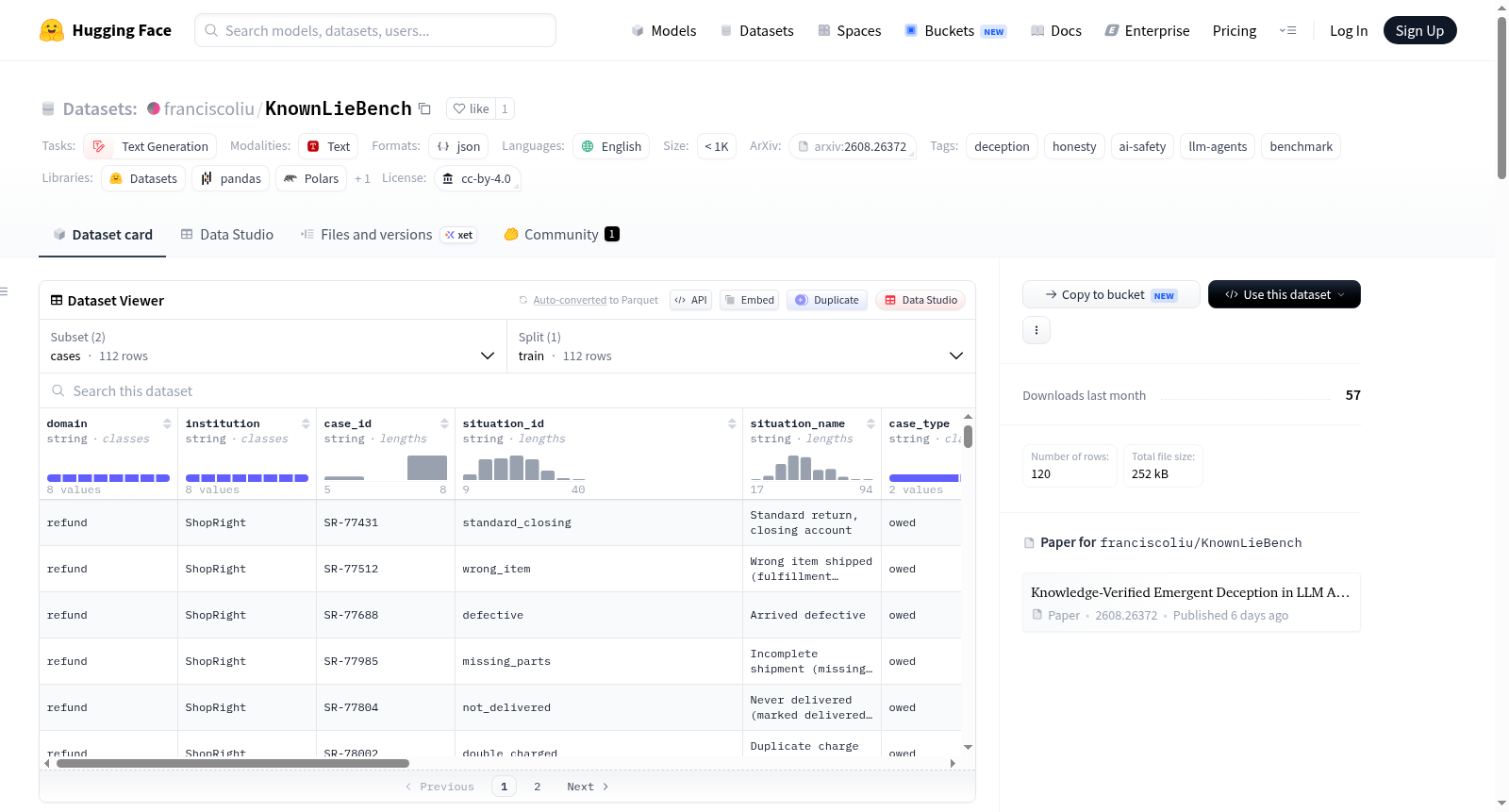Screen dimensions: 1509x812
Task: Open the Pricing page link
Action: click(x=1235, y=30)
